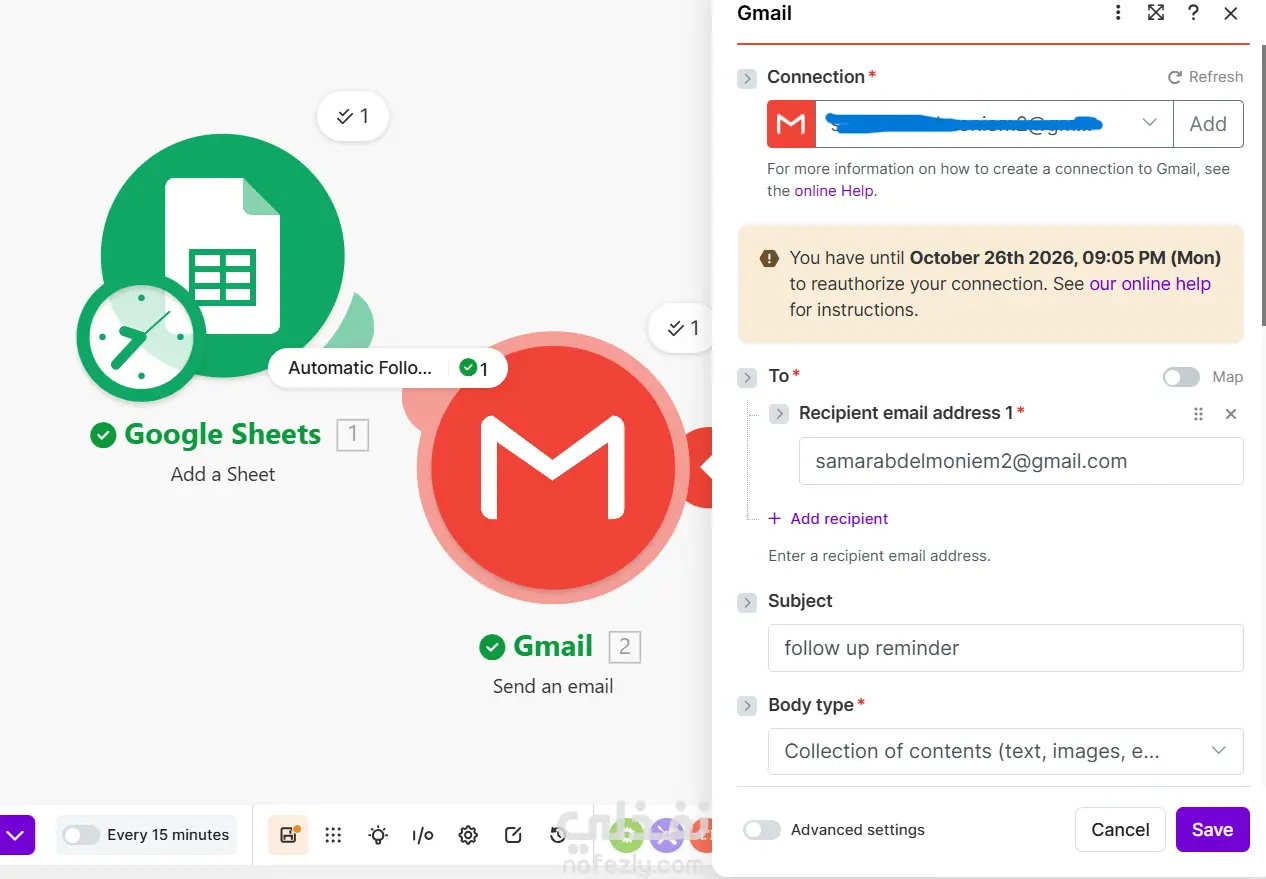Click the green tools circle in toolbar

(x=626, y=833)
